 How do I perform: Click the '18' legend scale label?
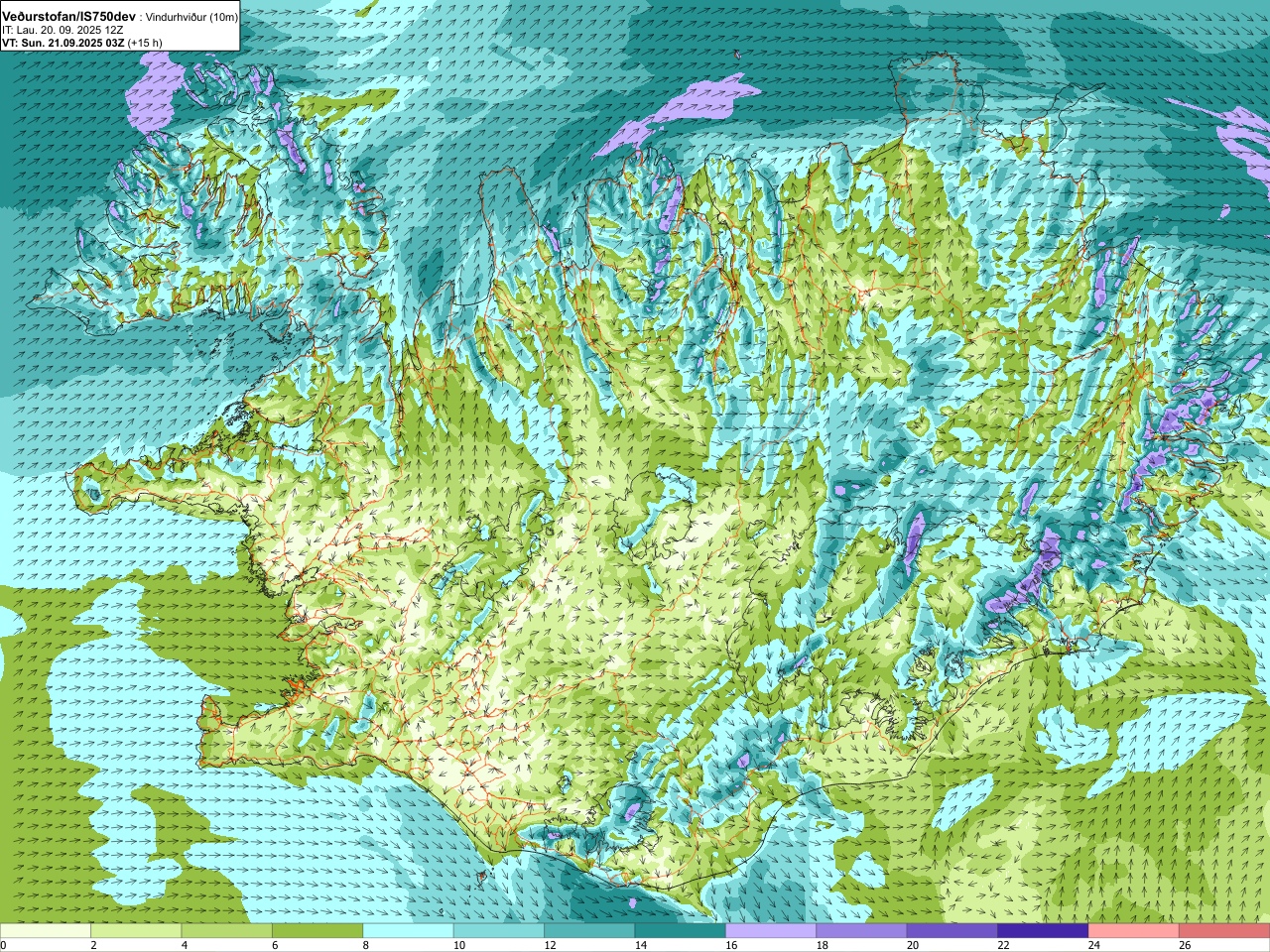coord(823,945)
